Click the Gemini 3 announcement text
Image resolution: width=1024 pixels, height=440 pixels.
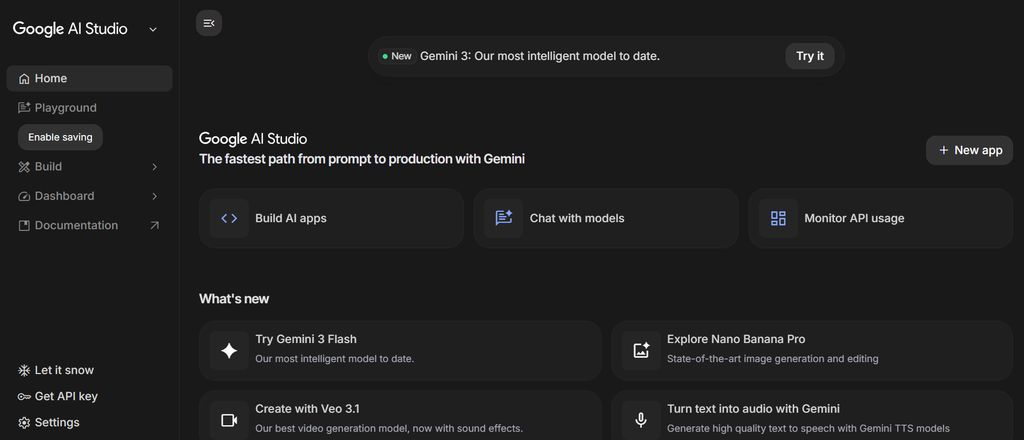click(540, 56)
